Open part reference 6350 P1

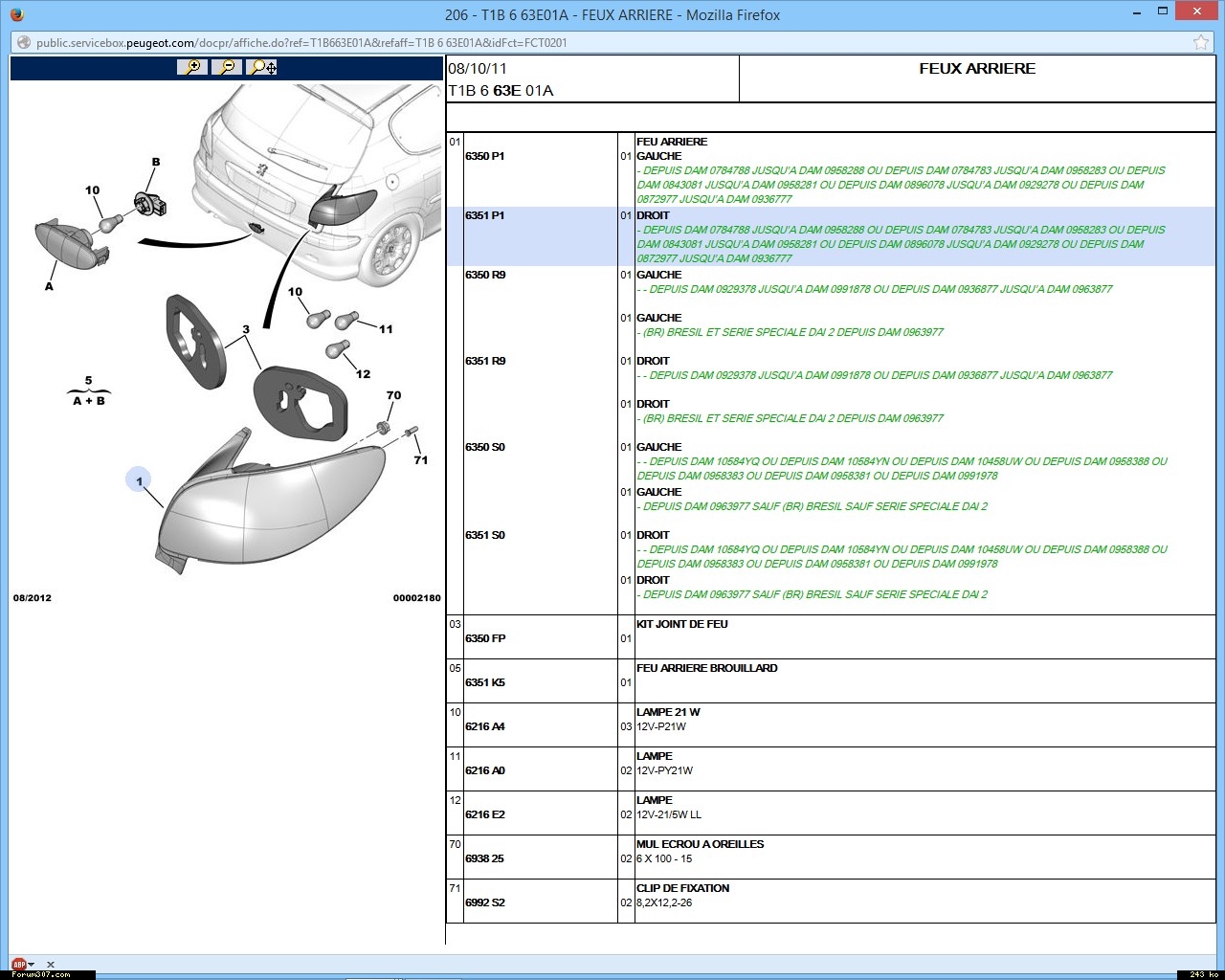point(484,156)
